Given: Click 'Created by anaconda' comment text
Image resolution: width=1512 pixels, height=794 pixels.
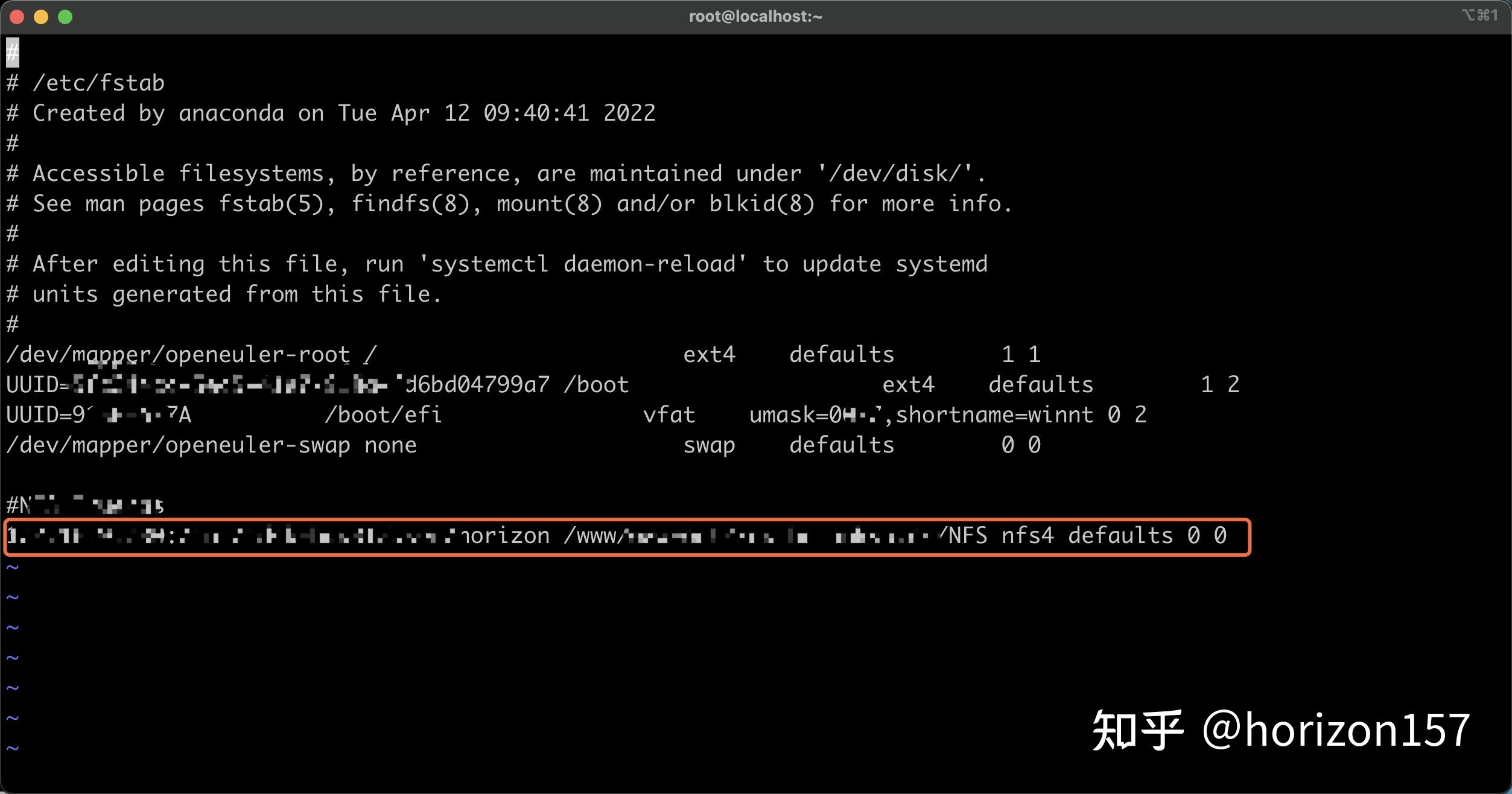Looking at the screenshot, I should click(x=158, y=113).
